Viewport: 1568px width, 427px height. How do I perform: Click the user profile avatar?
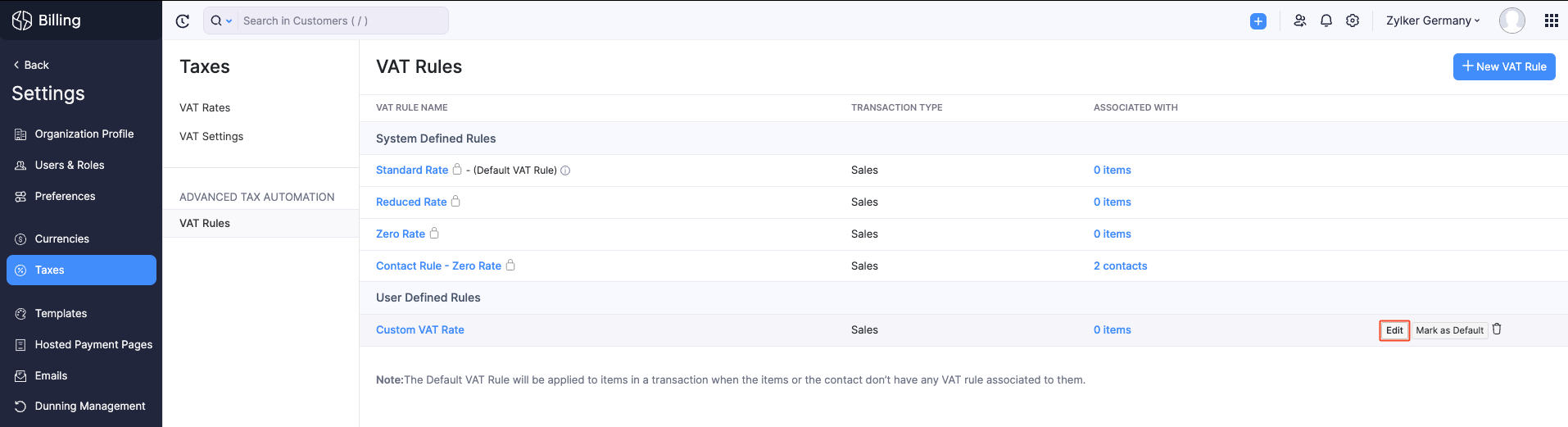click(1511, 21)
